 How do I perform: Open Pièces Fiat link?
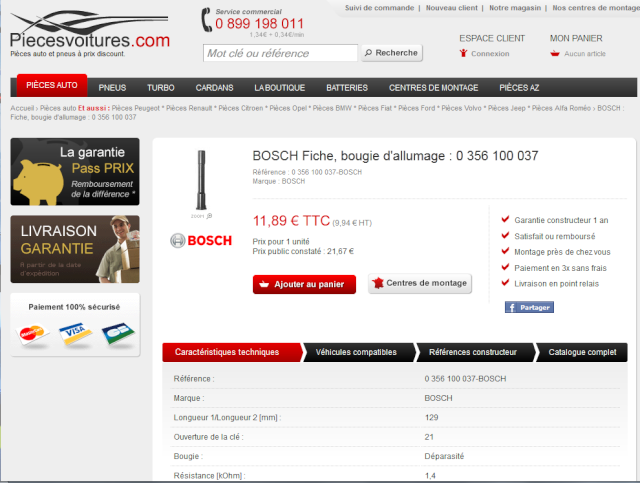pos(375,108)
